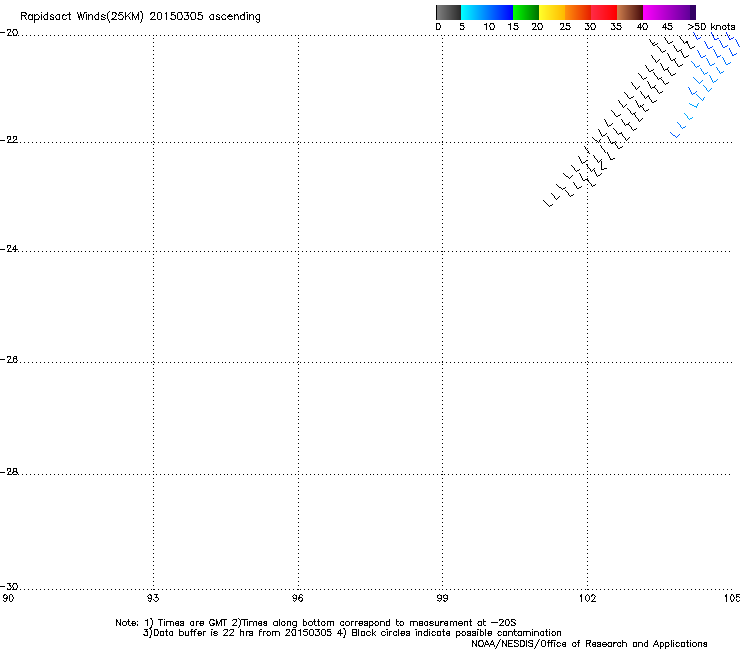Click the longitude label '102'
This screenshot has height=650, width=740.
587,598
